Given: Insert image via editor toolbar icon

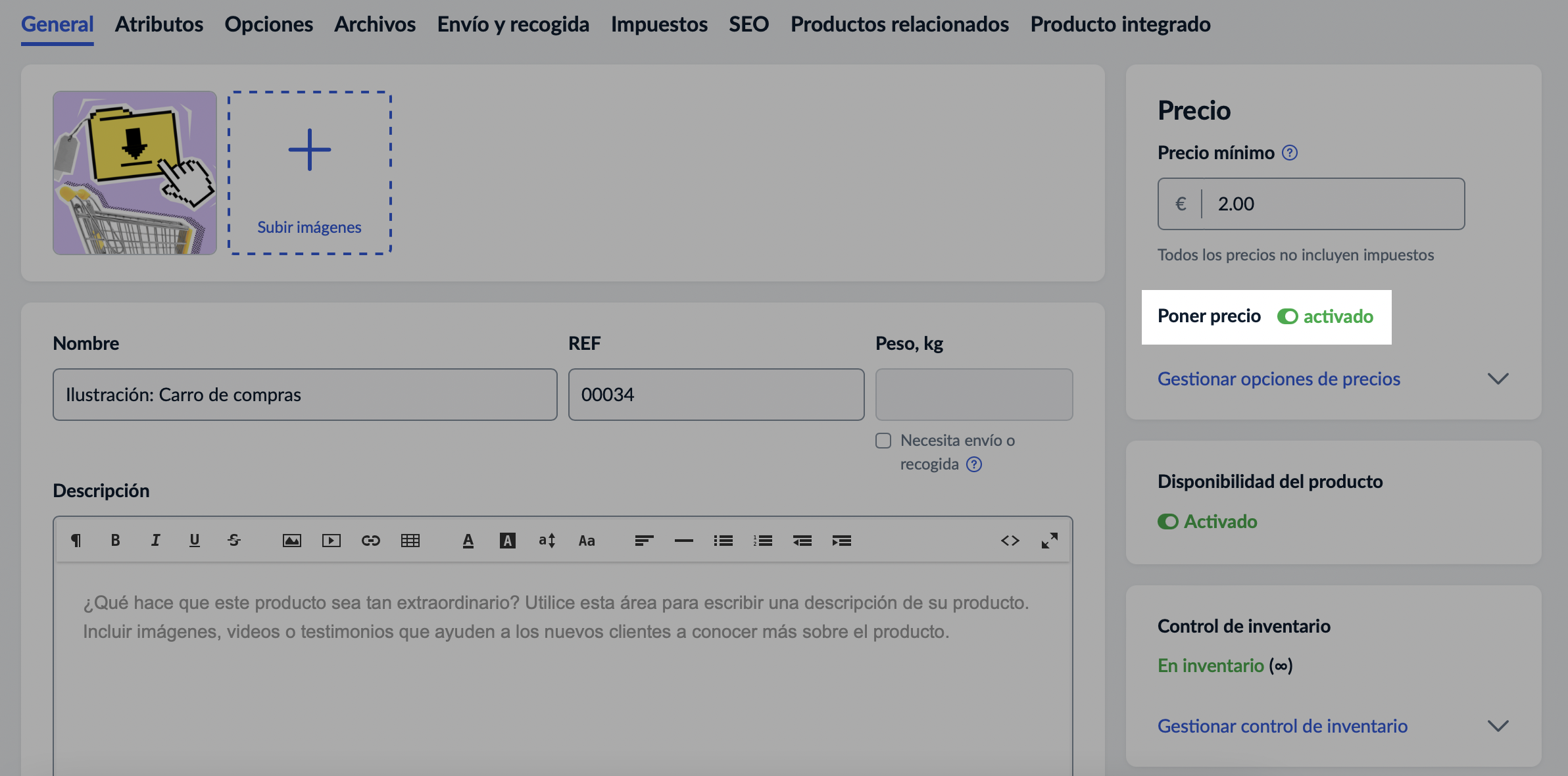Looking at the screenshot, I should 291,541.
